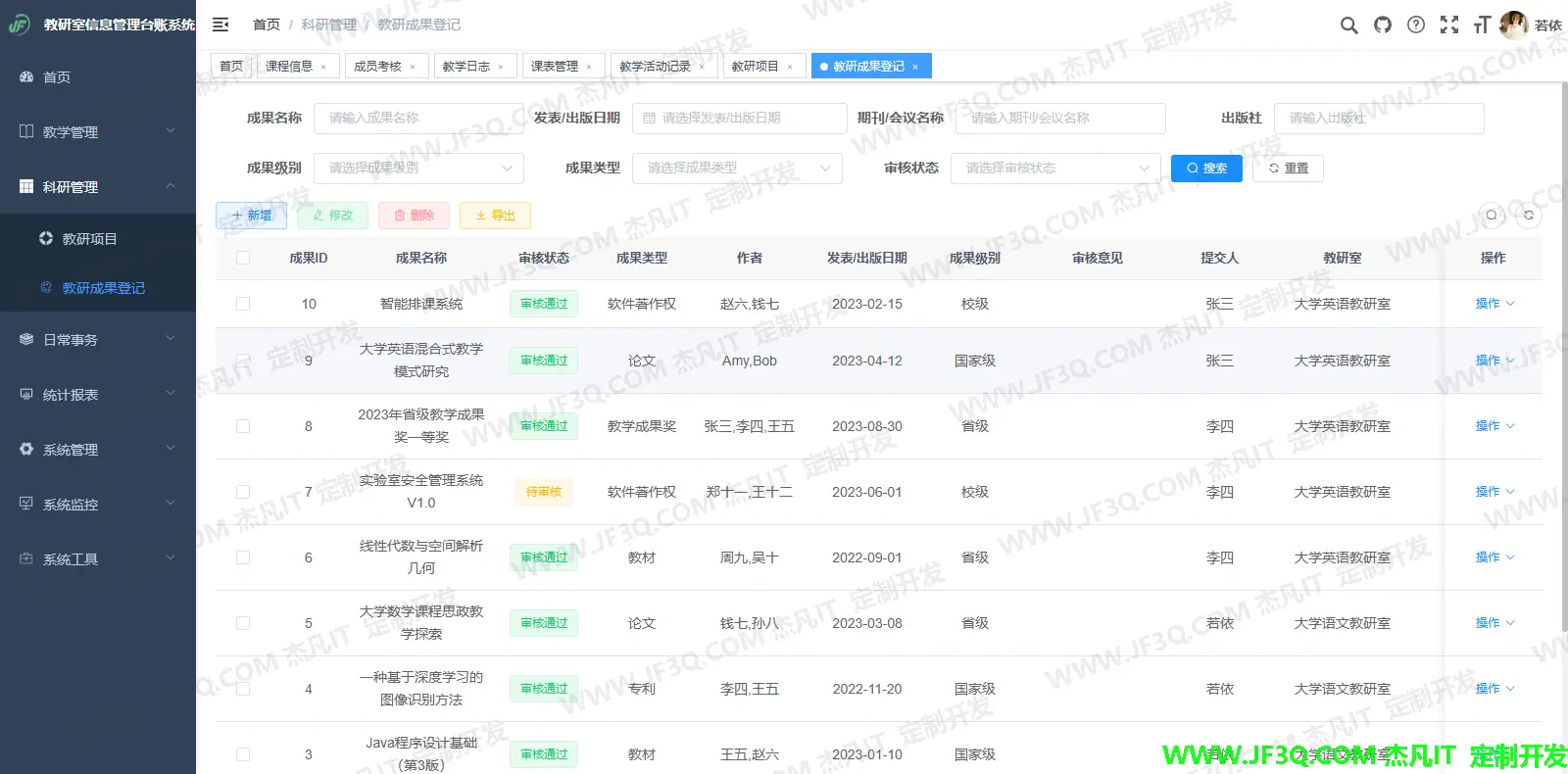Open 教研项目 in the sidebar
This screenshot has width=1568, height=774.
coord(98,238)
